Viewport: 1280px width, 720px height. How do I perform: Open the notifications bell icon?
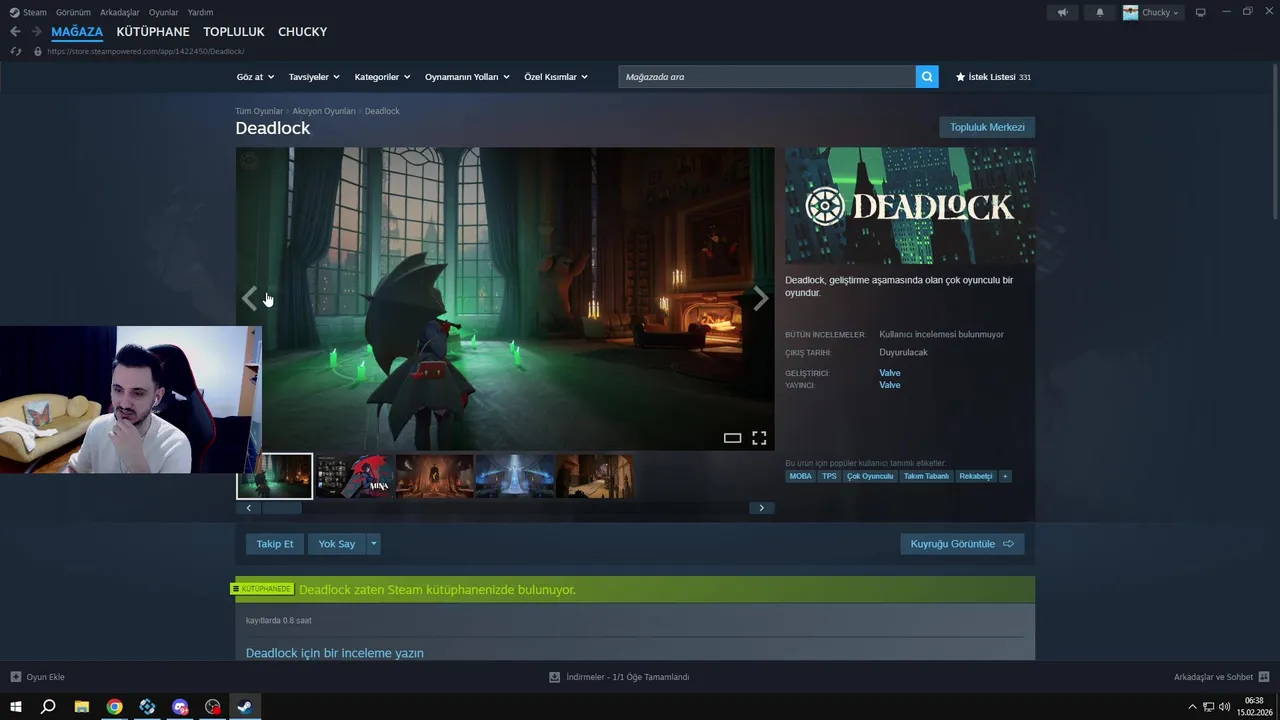1100,12
